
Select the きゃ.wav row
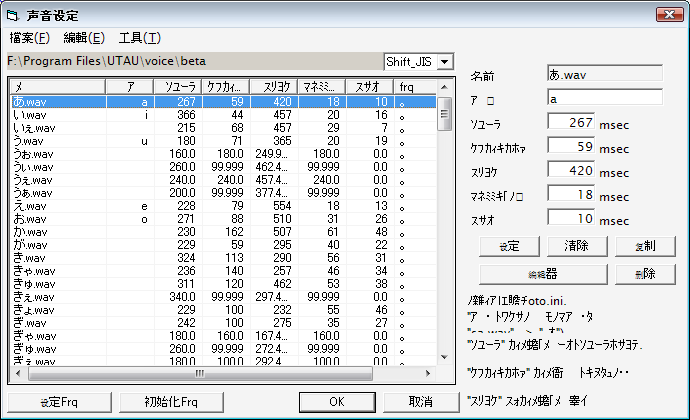224,271
